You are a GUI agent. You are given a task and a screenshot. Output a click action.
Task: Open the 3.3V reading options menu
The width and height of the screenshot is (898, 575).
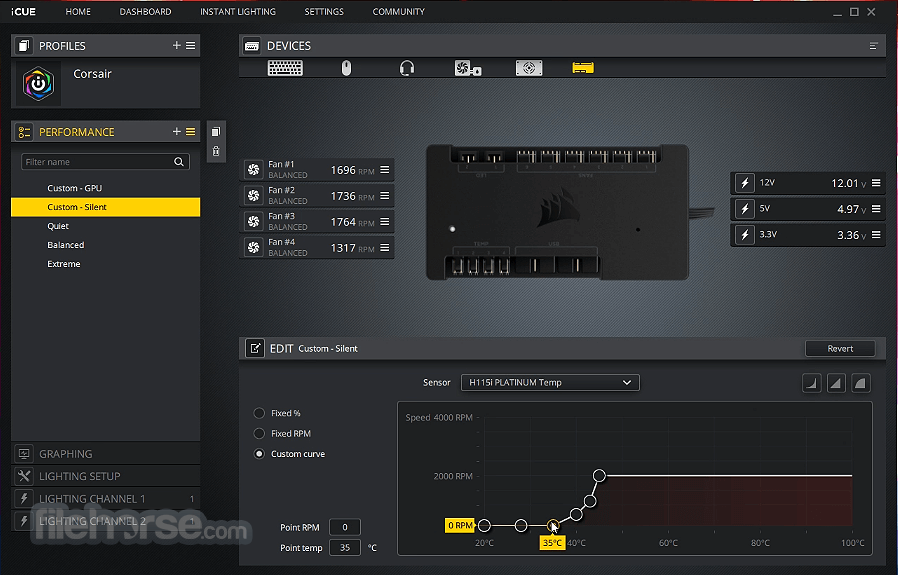point(876,235)
